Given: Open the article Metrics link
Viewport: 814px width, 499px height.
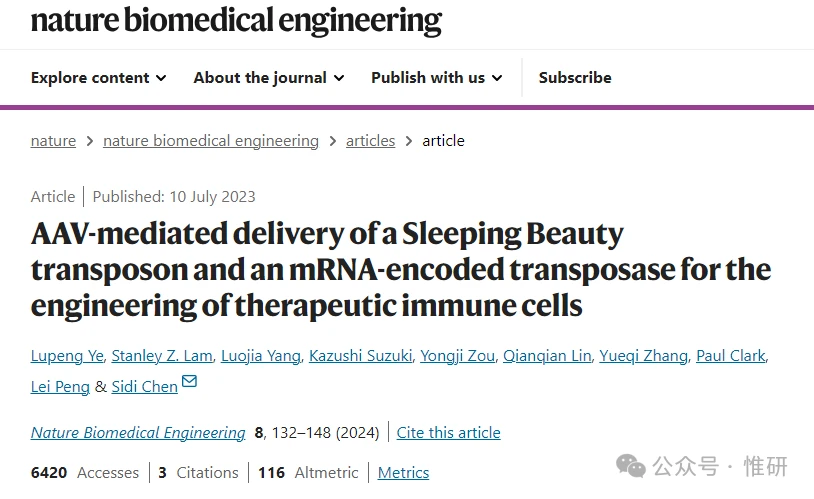Looking at the screenshot, I should (403, 473).
